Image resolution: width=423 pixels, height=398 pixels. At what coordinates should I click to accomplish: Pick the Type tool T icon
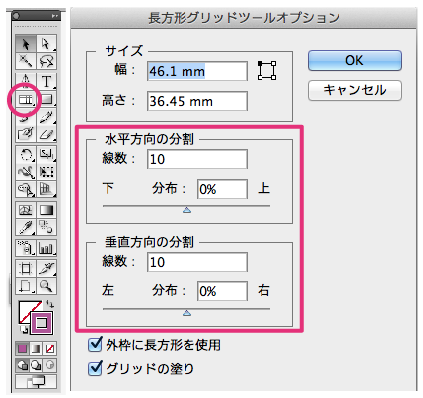tap(46, 81)
